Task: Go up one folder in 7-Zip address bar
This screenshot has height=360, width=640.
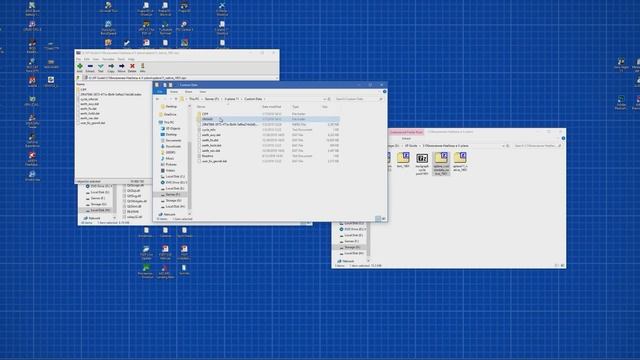Action: click(x=78, y=78)
